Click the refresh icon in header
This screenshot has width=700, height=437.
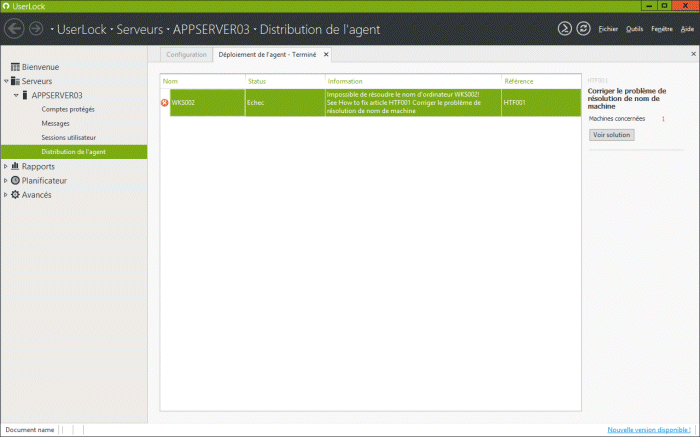tap(583, 29)
